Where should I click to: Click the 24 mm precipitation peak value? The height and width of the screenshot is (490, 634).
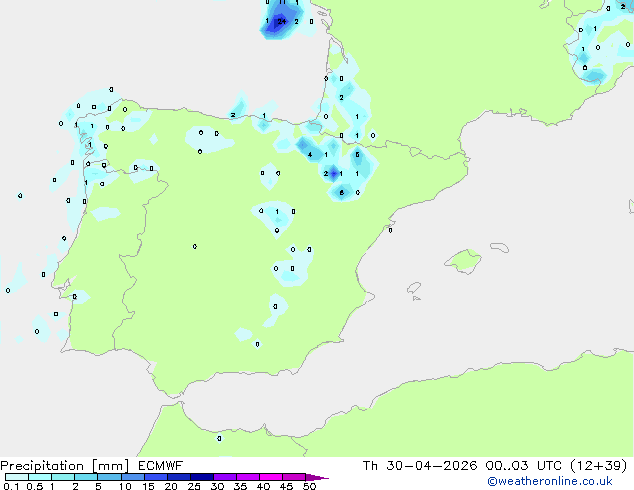(x=282, y=21)
